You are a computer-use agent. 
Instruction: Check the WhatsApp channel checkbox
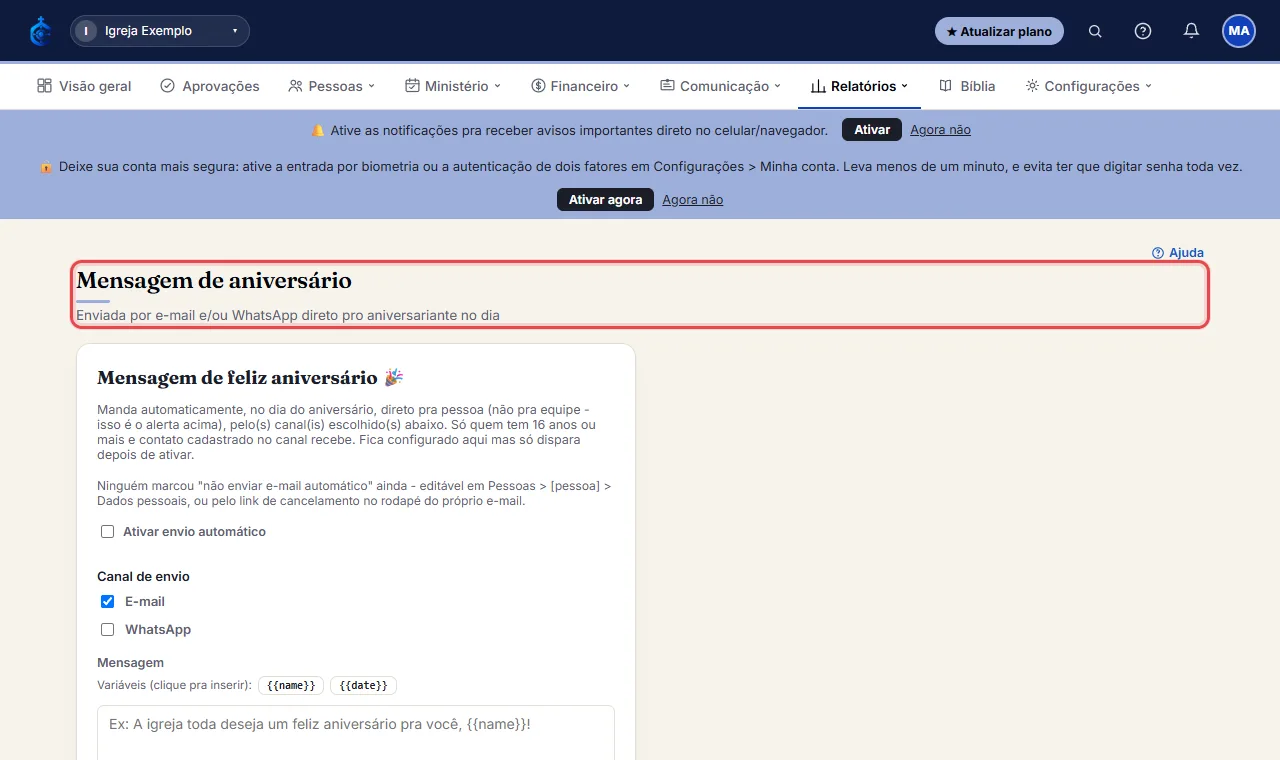[108, 630]
